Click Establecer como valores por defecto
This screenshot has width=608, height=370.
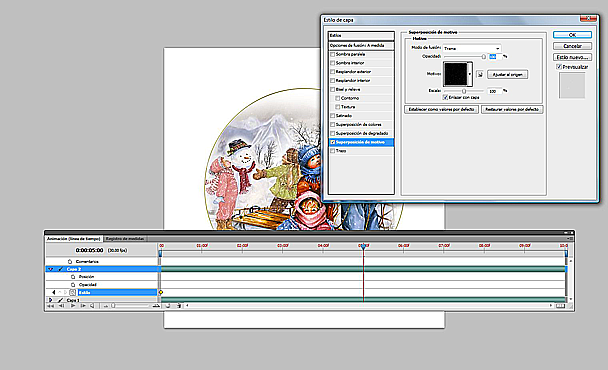pyautogui.click(x=441, y=110)
